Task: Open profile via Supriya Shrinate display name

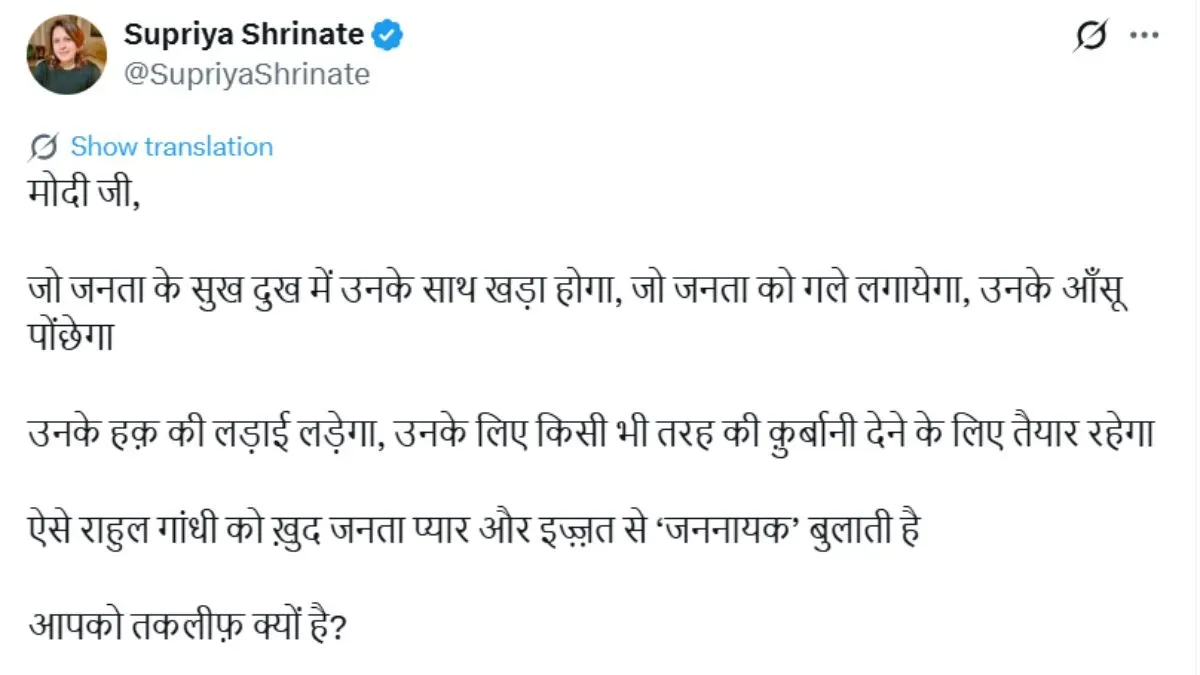Action: 243,35
